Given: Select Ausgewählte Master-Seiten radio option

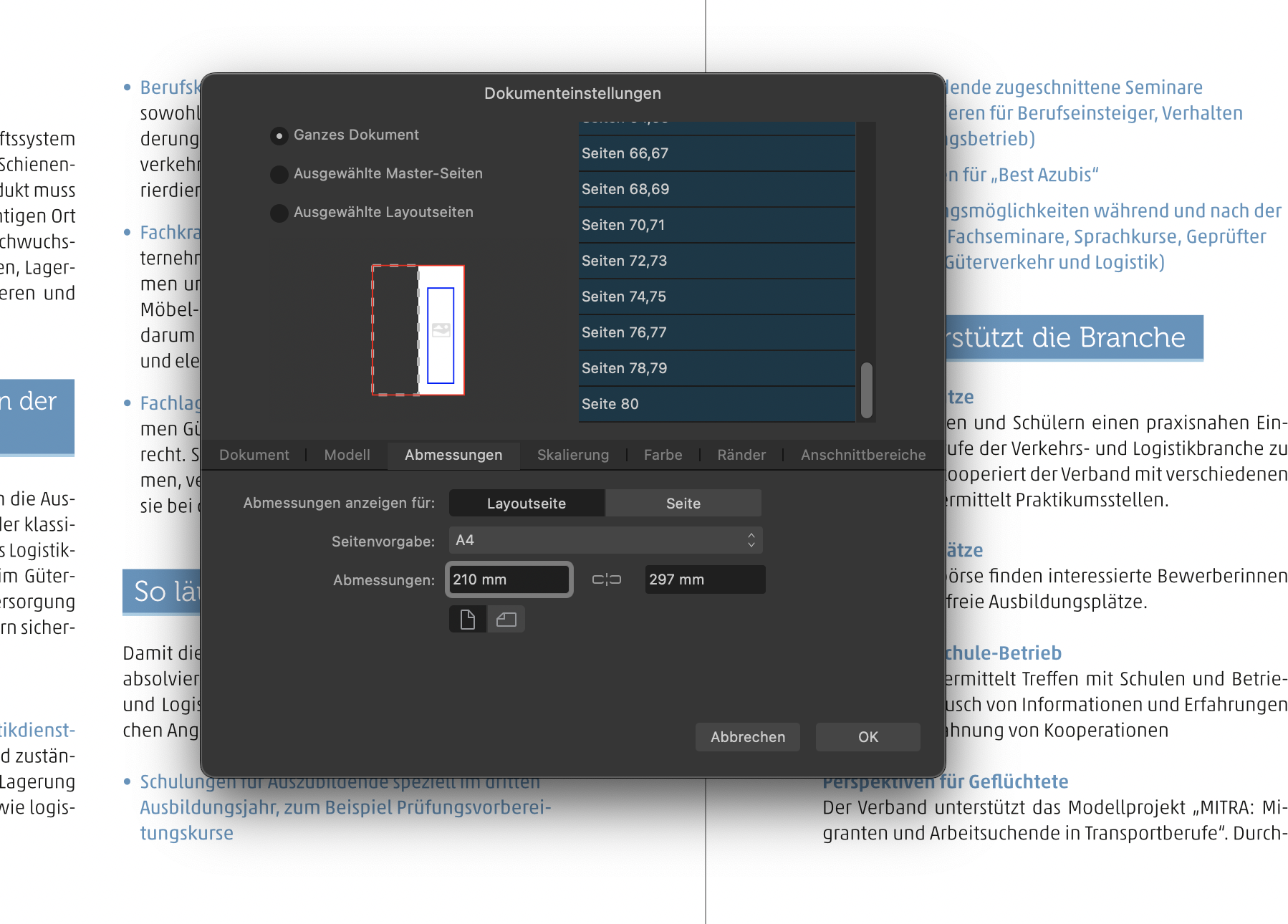Looking at the screenshot, I should (x=279, y=174).
